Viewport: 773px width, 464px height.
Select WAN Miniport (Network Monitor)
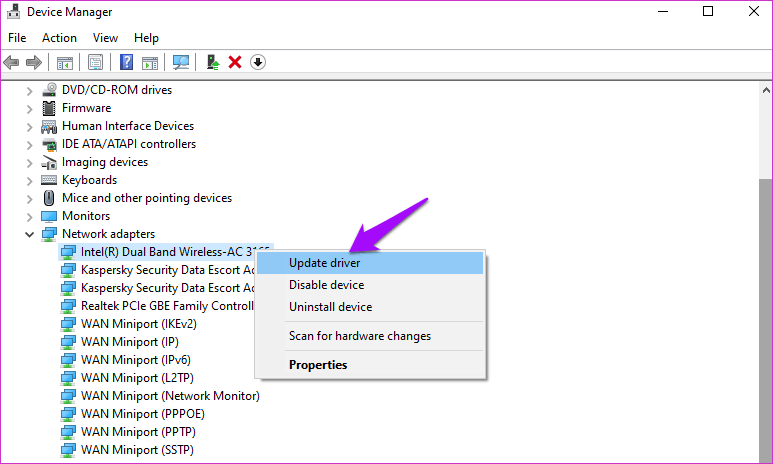click(170, 396)
